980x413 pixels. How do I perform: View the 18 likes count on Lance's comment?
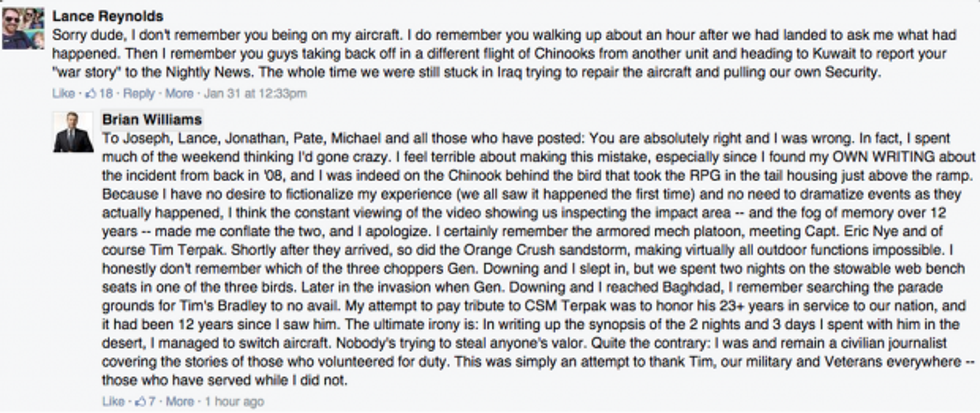pyautogui.click(x=105, y=93)
